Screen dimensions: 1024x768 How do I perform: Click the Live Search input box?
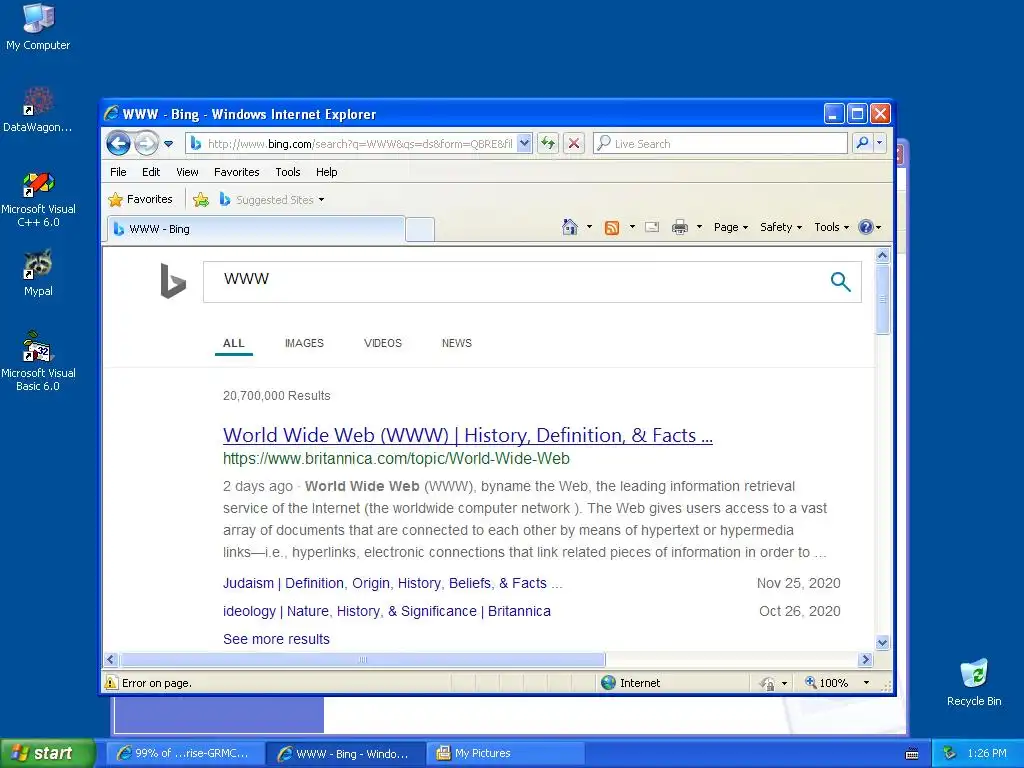coord(721,144)
